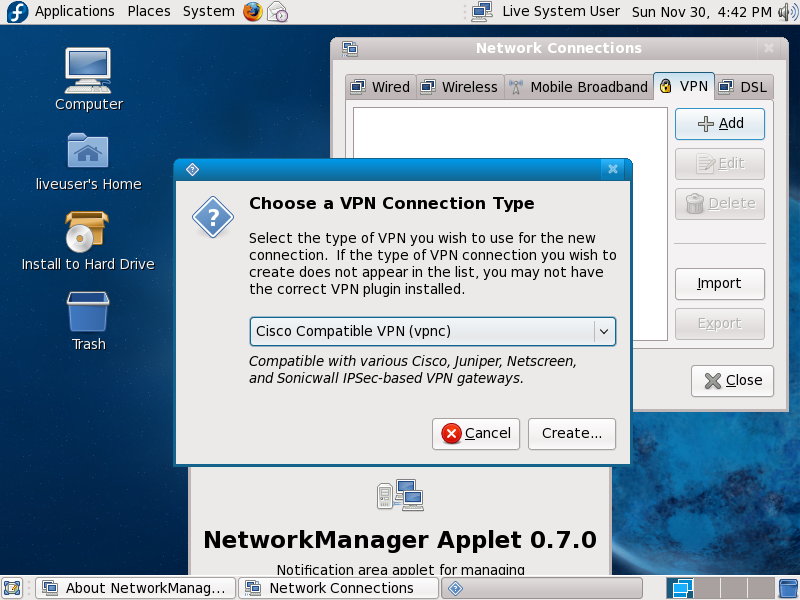Open the Places menu
This screenshot has height=600, width=800.
pyautogui.click(x=148, y=11)
